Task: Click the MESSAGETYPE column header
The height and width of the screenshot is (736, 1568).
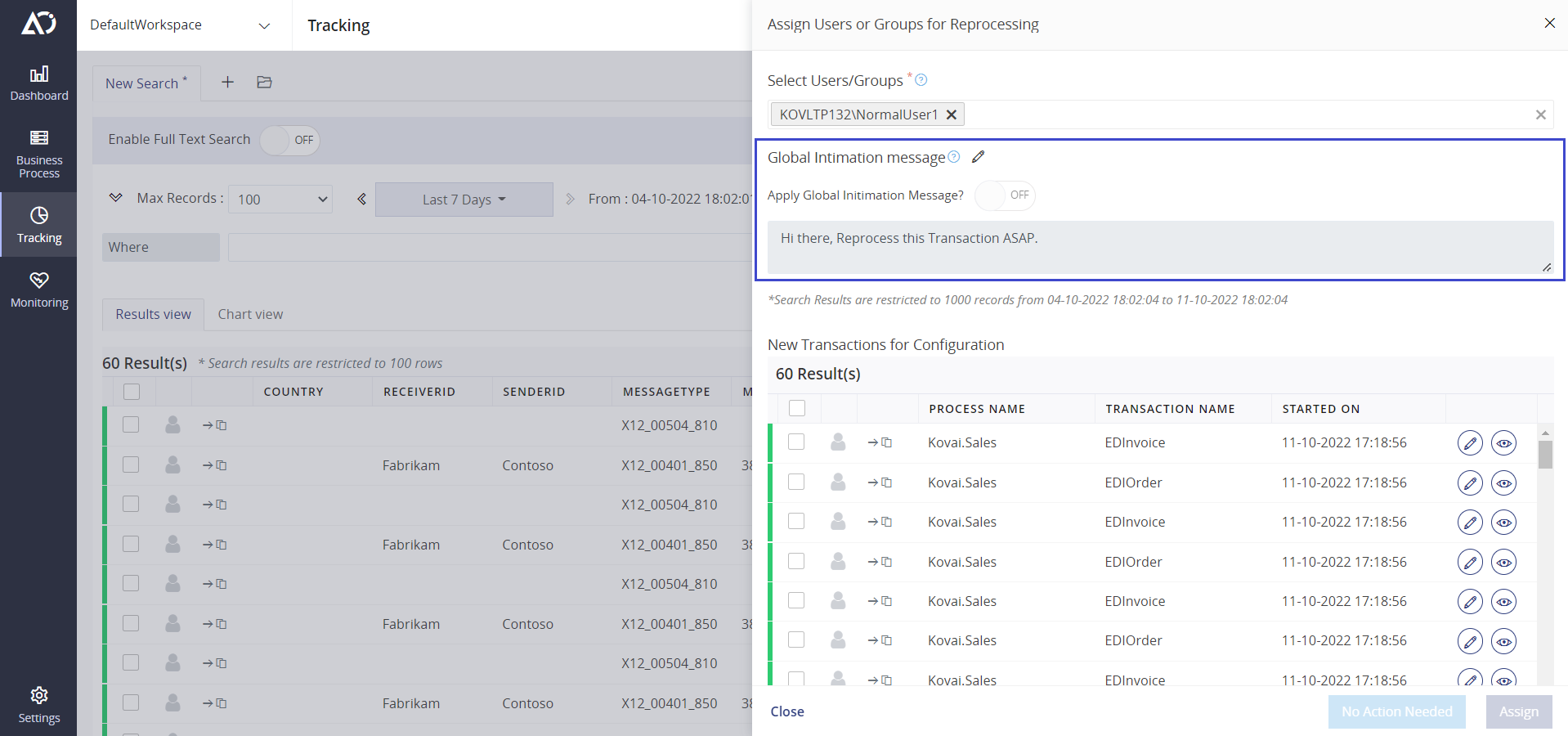Action: click(x=666, y=392)
